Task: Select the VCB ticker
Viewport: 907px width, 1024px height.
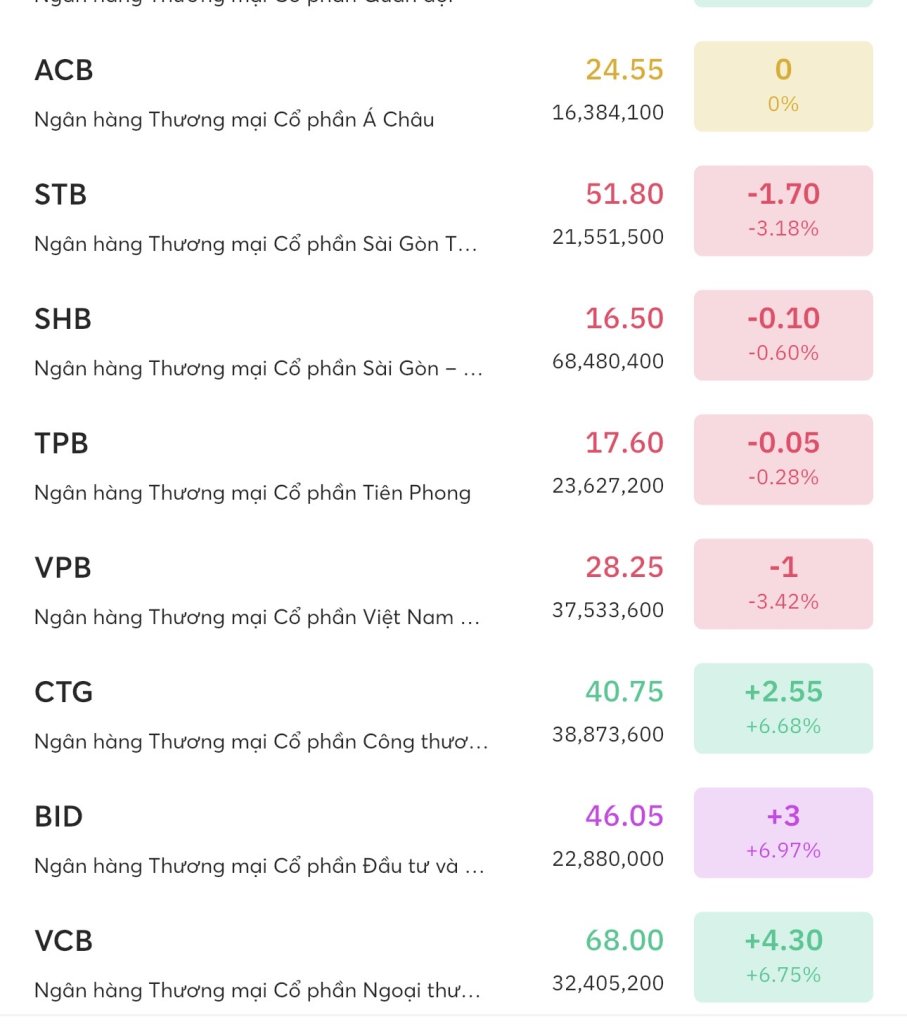Action: click(x=64, y=941)
